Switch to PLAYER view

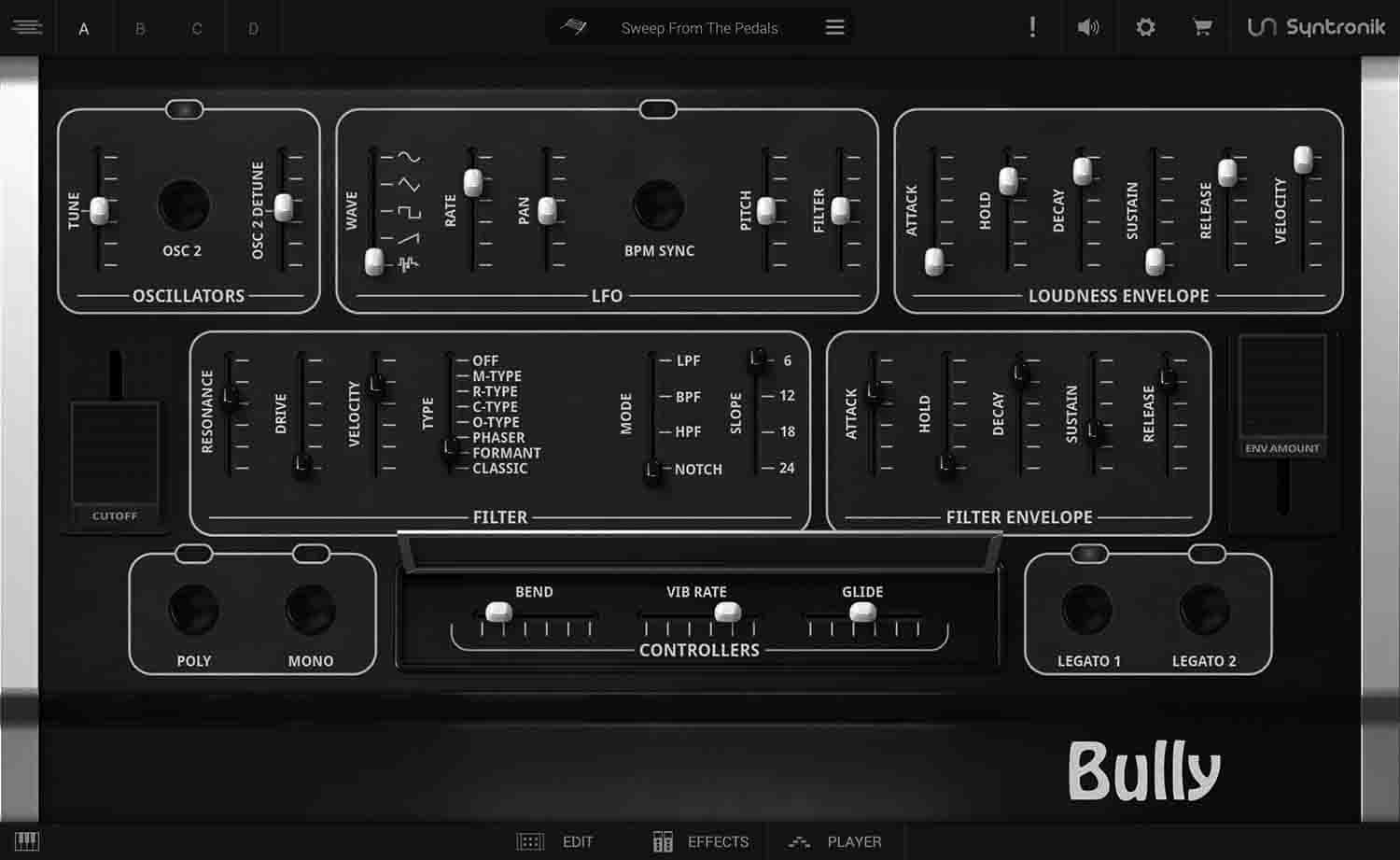tap(835, 841)
